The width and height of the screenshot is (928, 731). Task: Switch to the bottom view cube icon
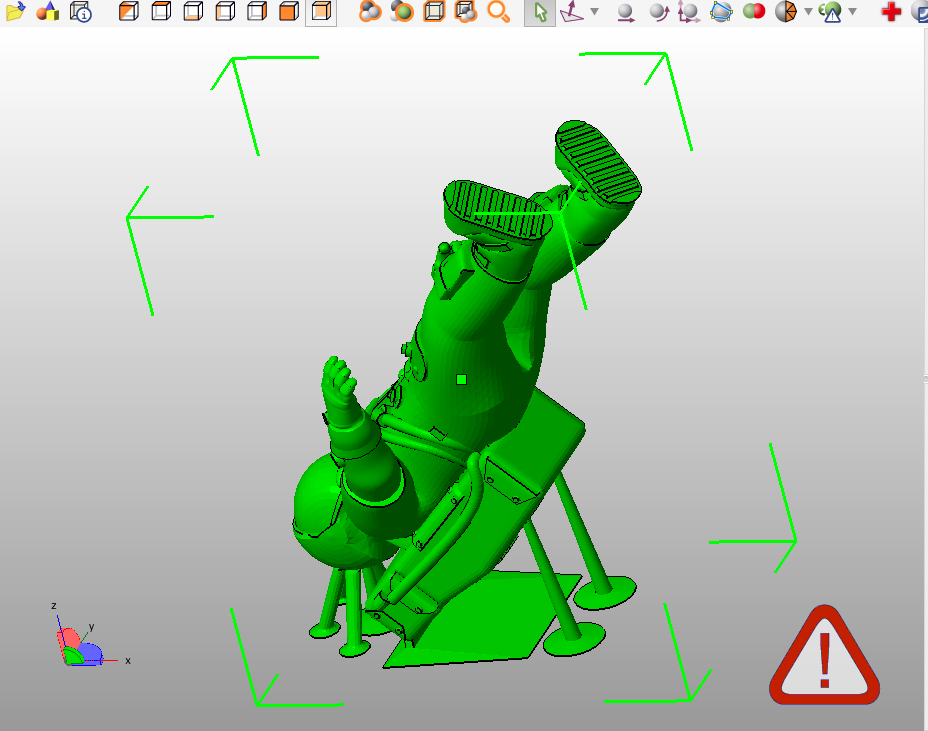coord(193,11)
